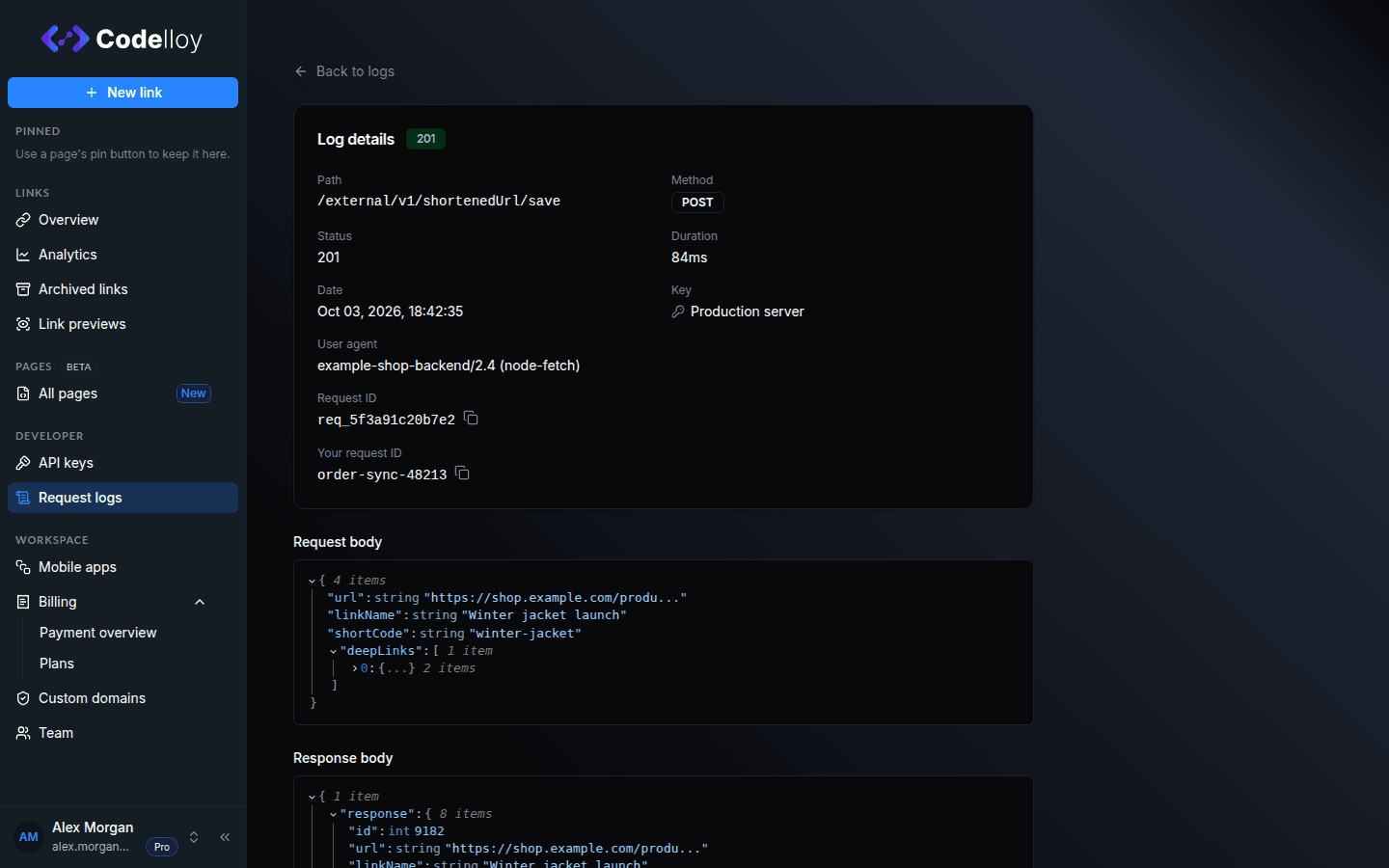Click the Pro plan badge
The width and height of the screenshot is (1389, 868).
pos(162,847)
